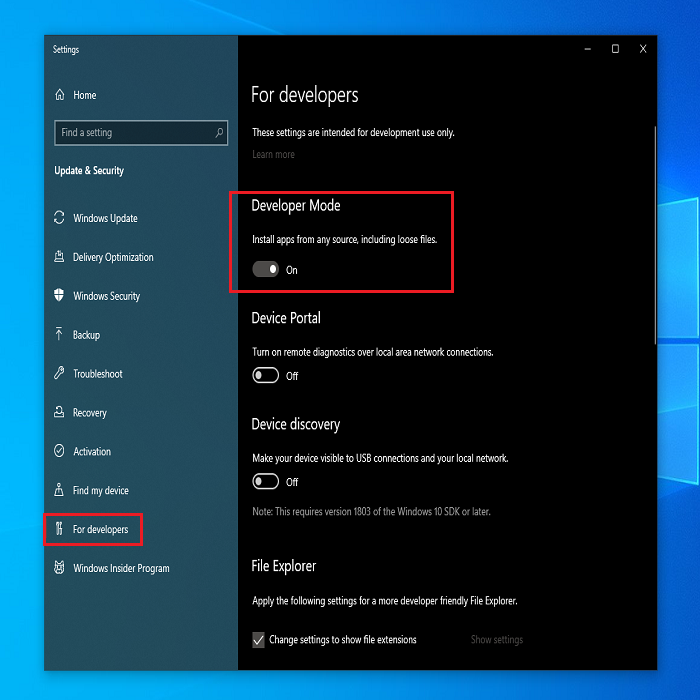
Task: Click the Show settings link
Action: (x=496, y=640)
